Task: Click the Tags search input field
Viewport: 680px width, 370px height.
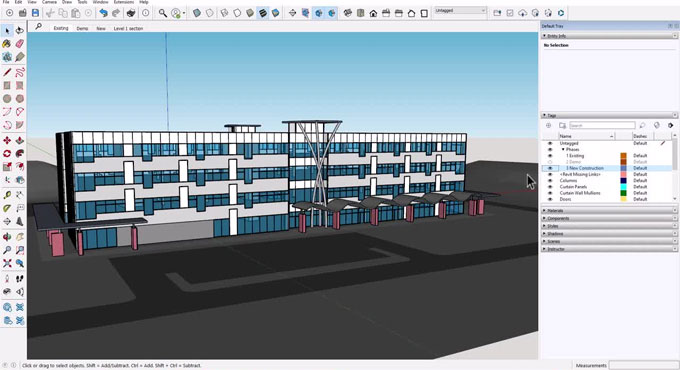Action: [x=602, y=125]
